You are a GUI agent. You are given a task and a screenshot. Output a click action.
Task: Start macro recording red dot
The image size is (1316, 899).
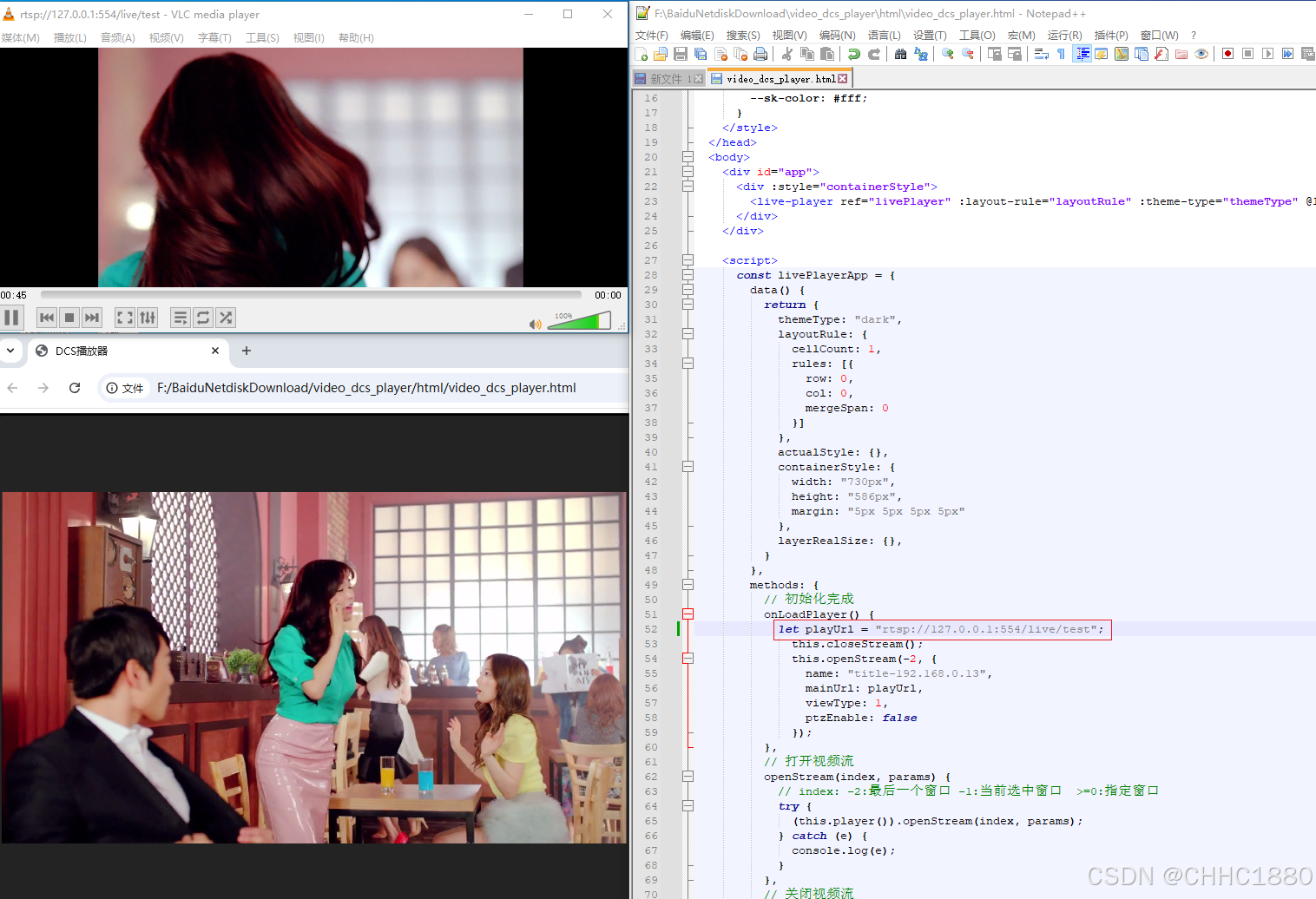coord(1228,54)
